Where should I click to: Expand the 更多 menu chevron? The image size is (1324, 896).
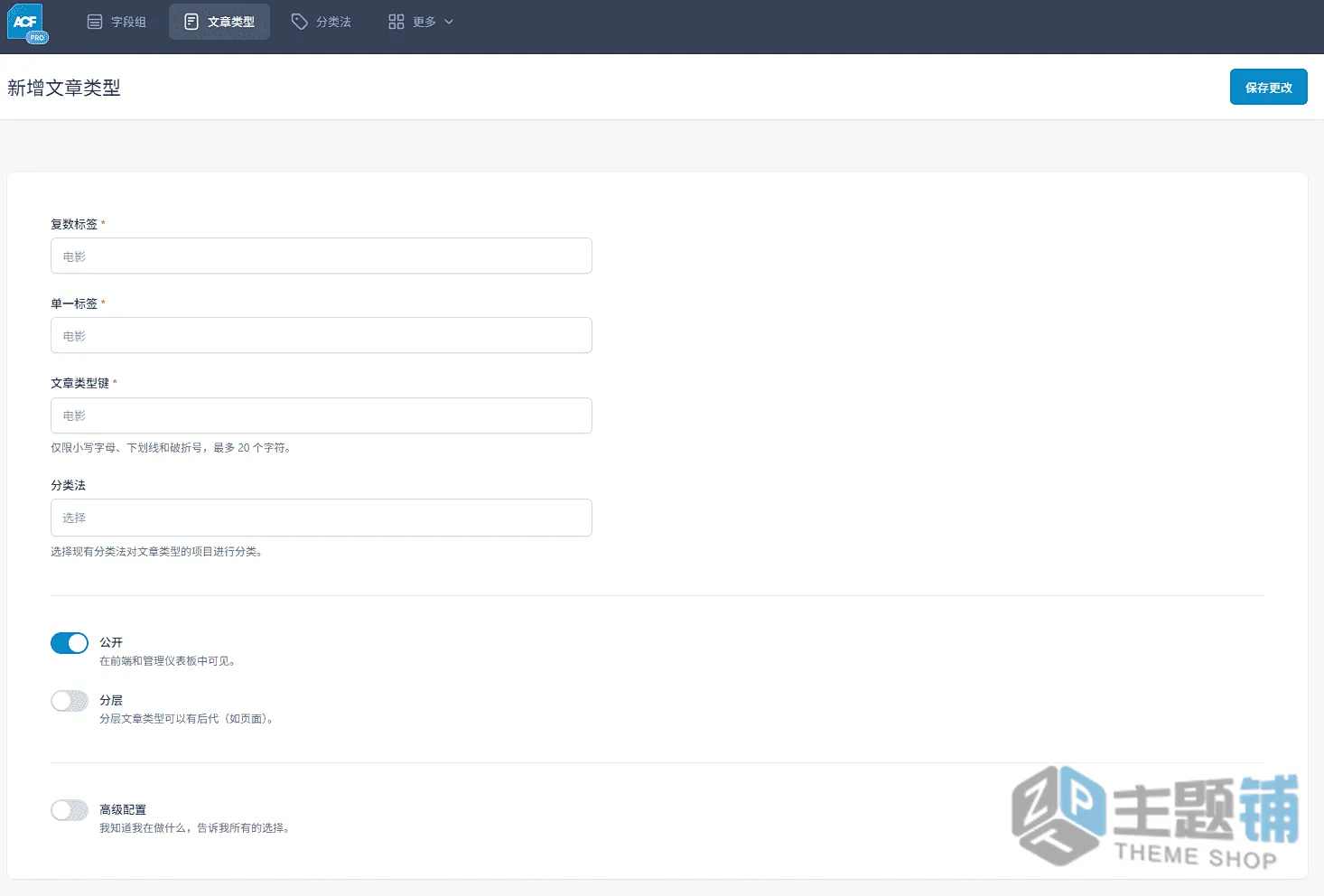click(x=449, y=22)
